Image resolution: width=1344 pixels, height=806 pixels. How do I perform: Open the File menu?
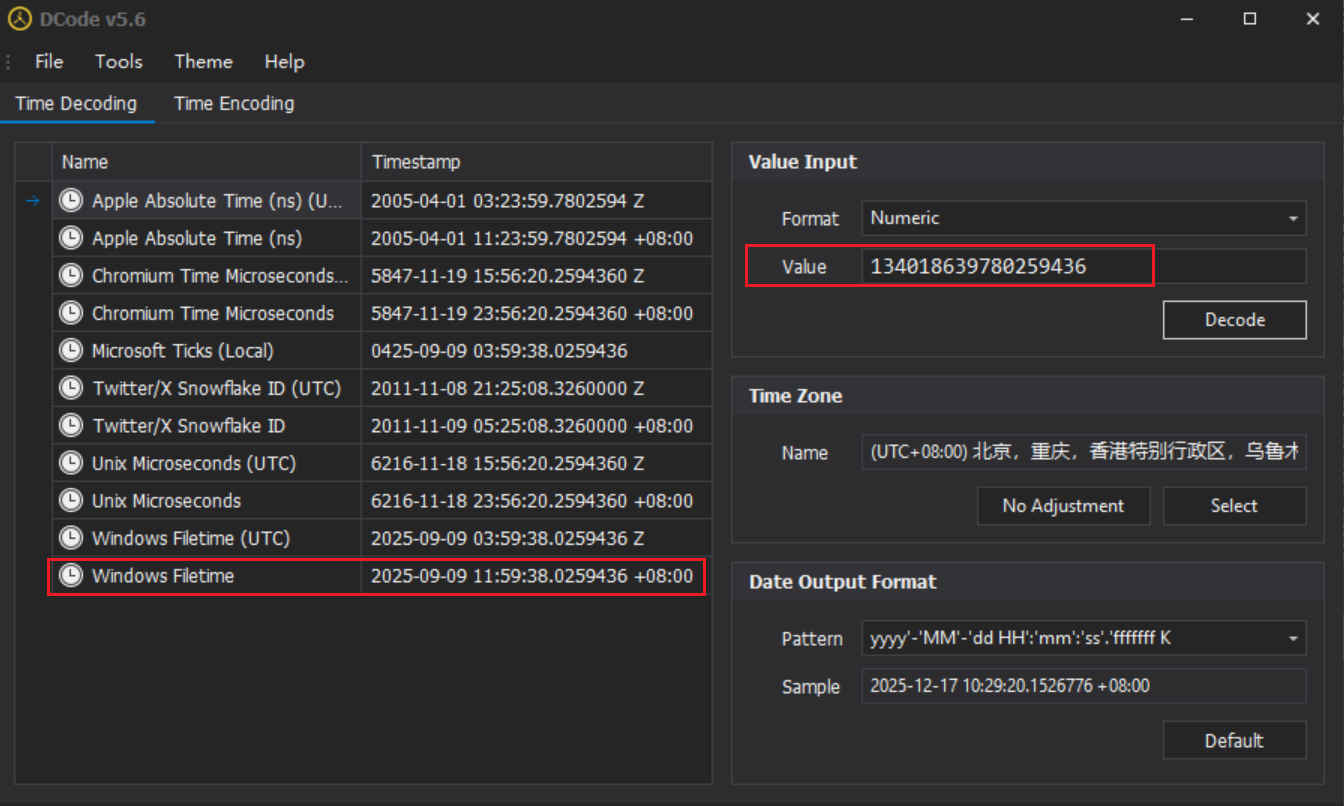[49, 62]
